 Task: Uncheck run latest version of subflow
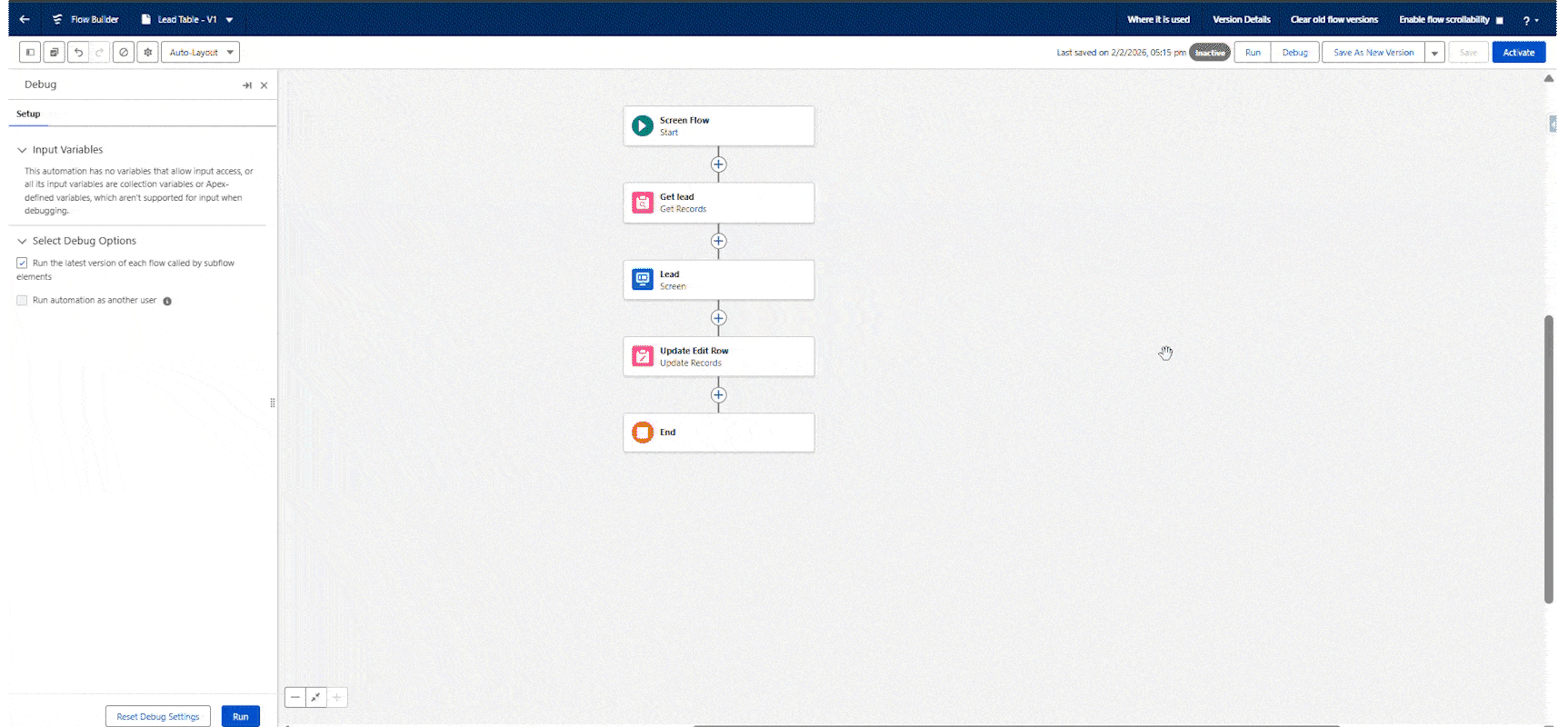[x=22, y=263]
